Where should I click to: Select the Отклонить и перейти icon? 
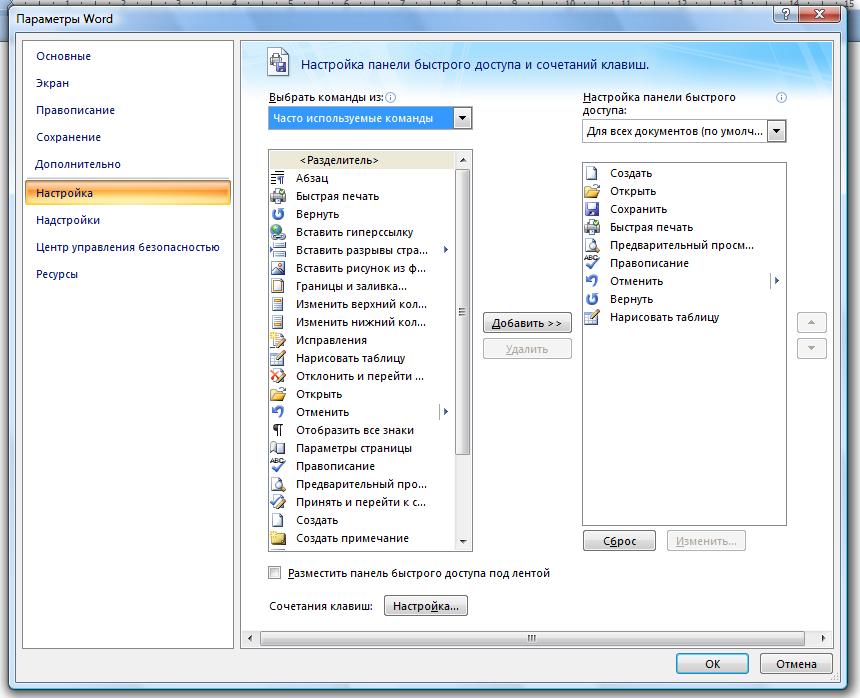tap(278, 376)
